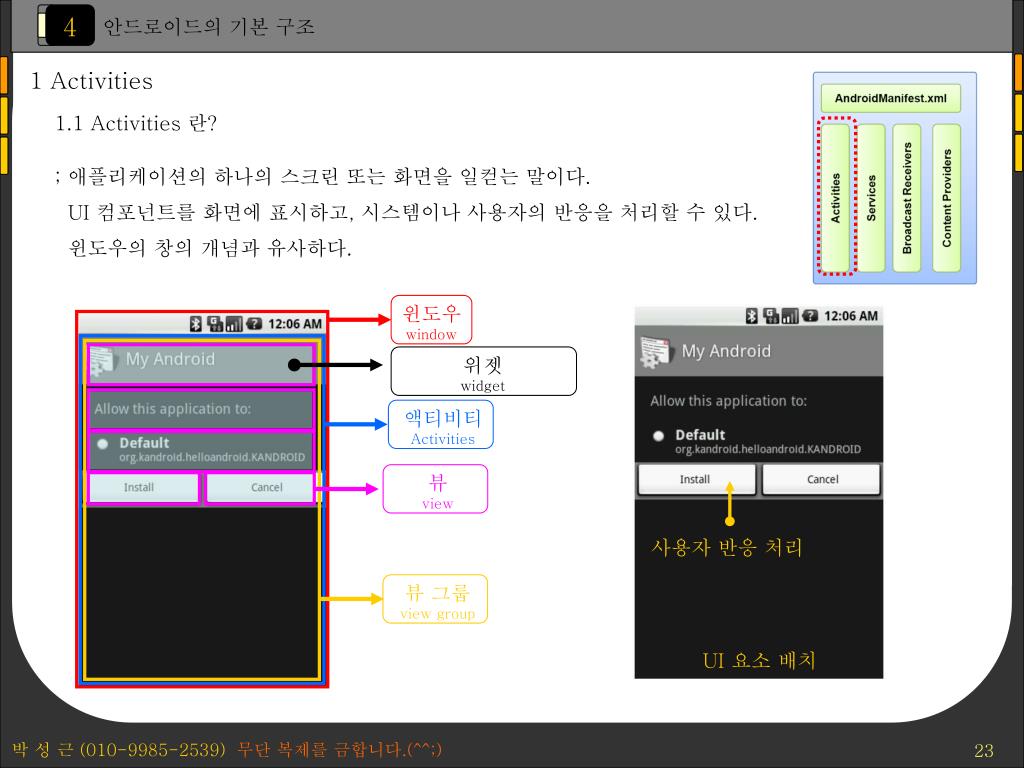Click the Activities block in diagram
Viewport: 1024px width, 768px height.
(x=835, y=198)
